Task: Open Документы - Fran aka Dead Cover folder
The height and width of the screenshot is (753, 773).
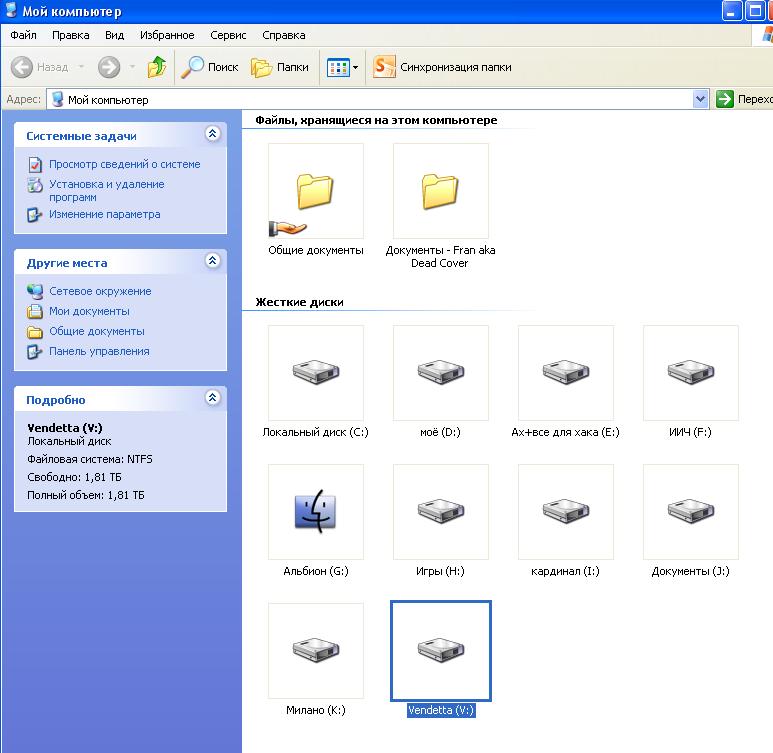Action: [441, 191]
